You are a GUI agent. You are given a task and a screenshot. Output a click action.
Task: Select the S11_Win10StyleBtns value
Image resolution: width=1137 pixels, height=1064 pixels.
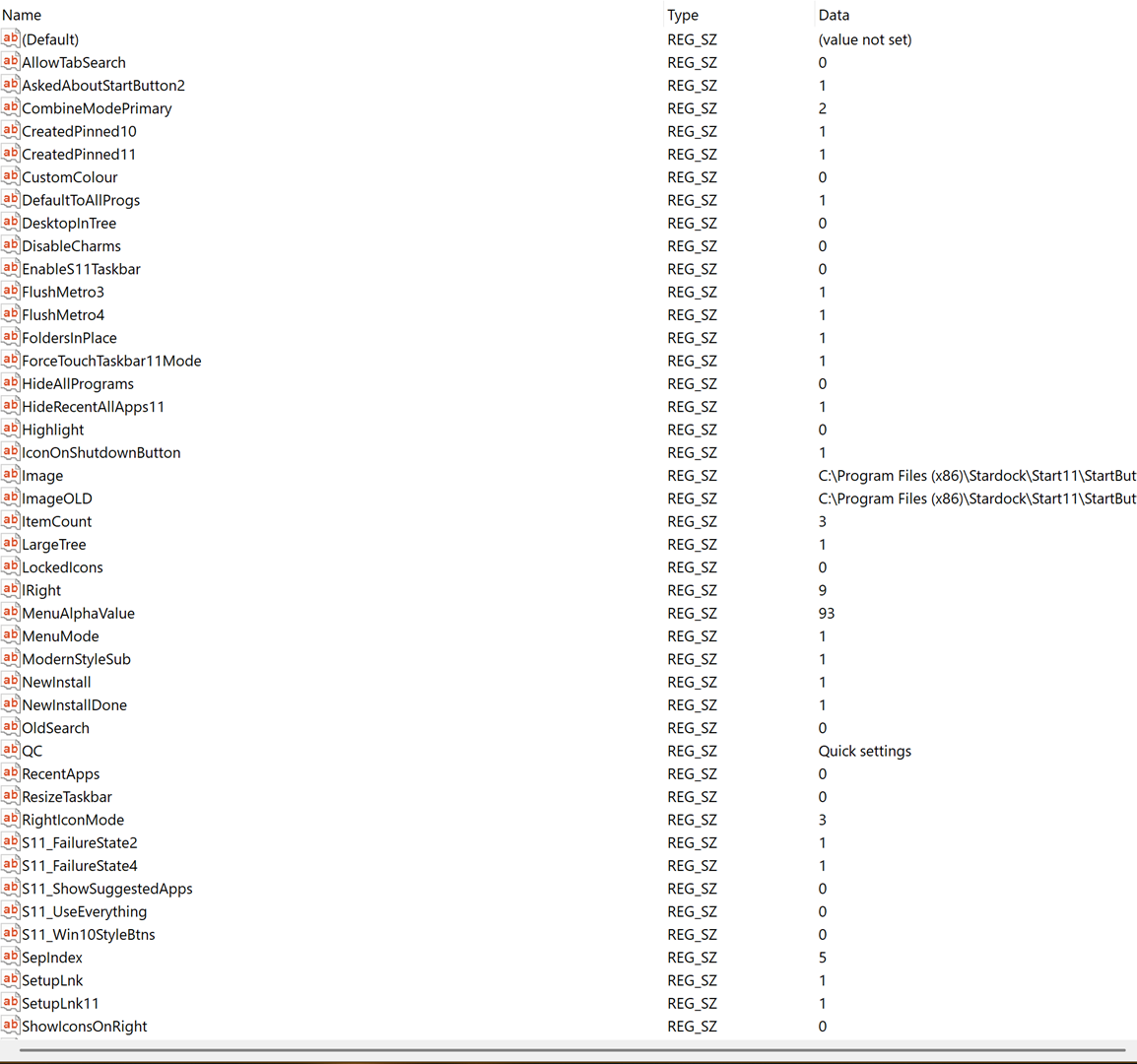pyautogui.click(x=89, y=934)
